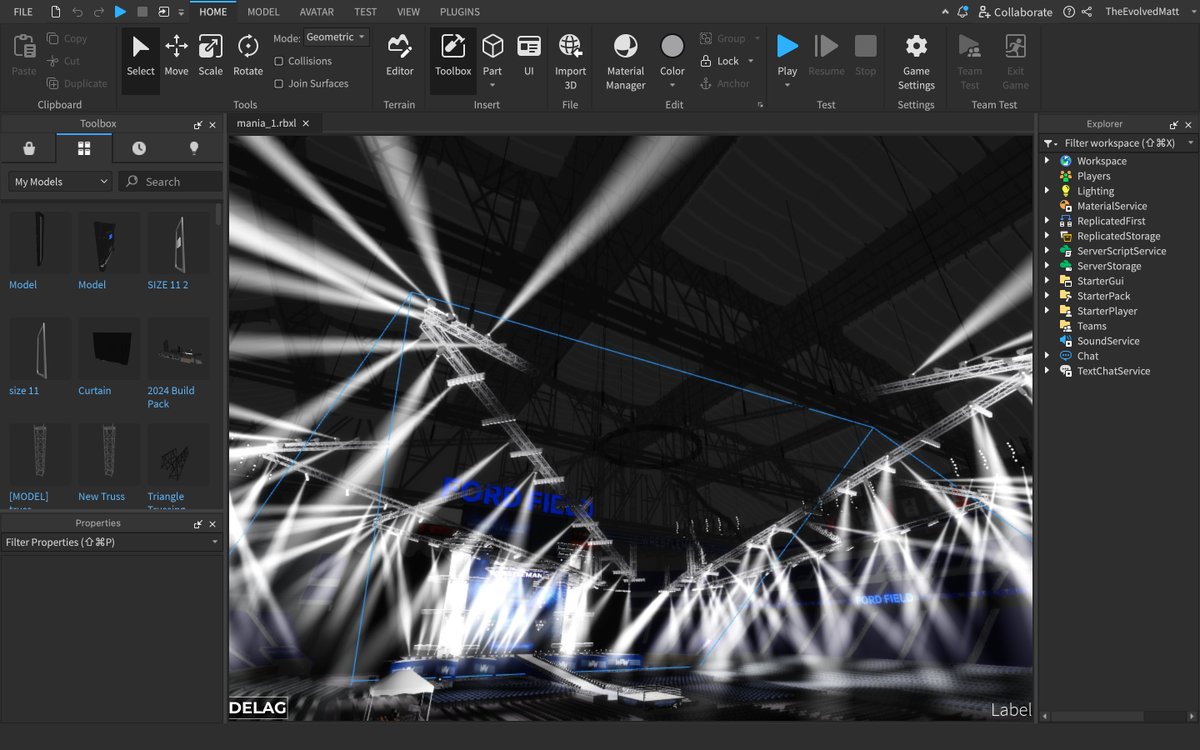Open Toolbox Recent clock tab
The height and width of the screenshot is (750, 1200).
click(x=139, y=148)
